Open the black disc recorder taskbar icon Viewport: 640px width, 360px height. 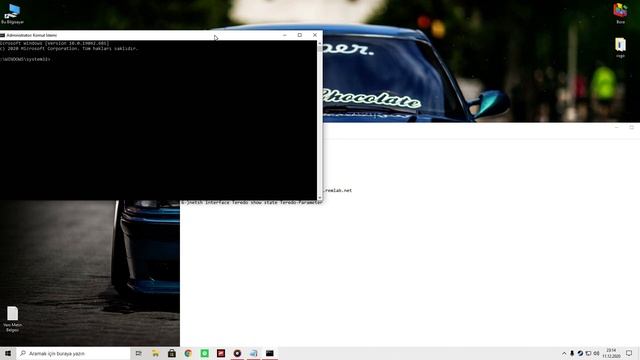(x=237, y=353)
